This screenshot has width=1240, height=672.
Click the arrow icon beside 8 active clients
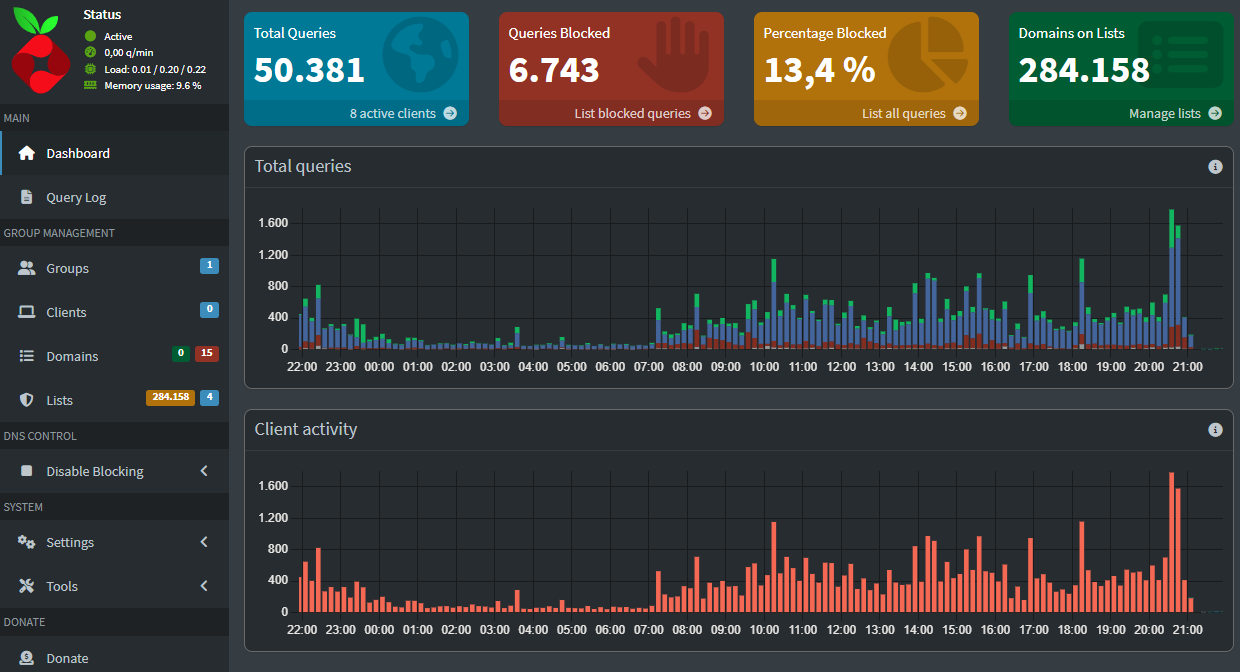[450, 113]
